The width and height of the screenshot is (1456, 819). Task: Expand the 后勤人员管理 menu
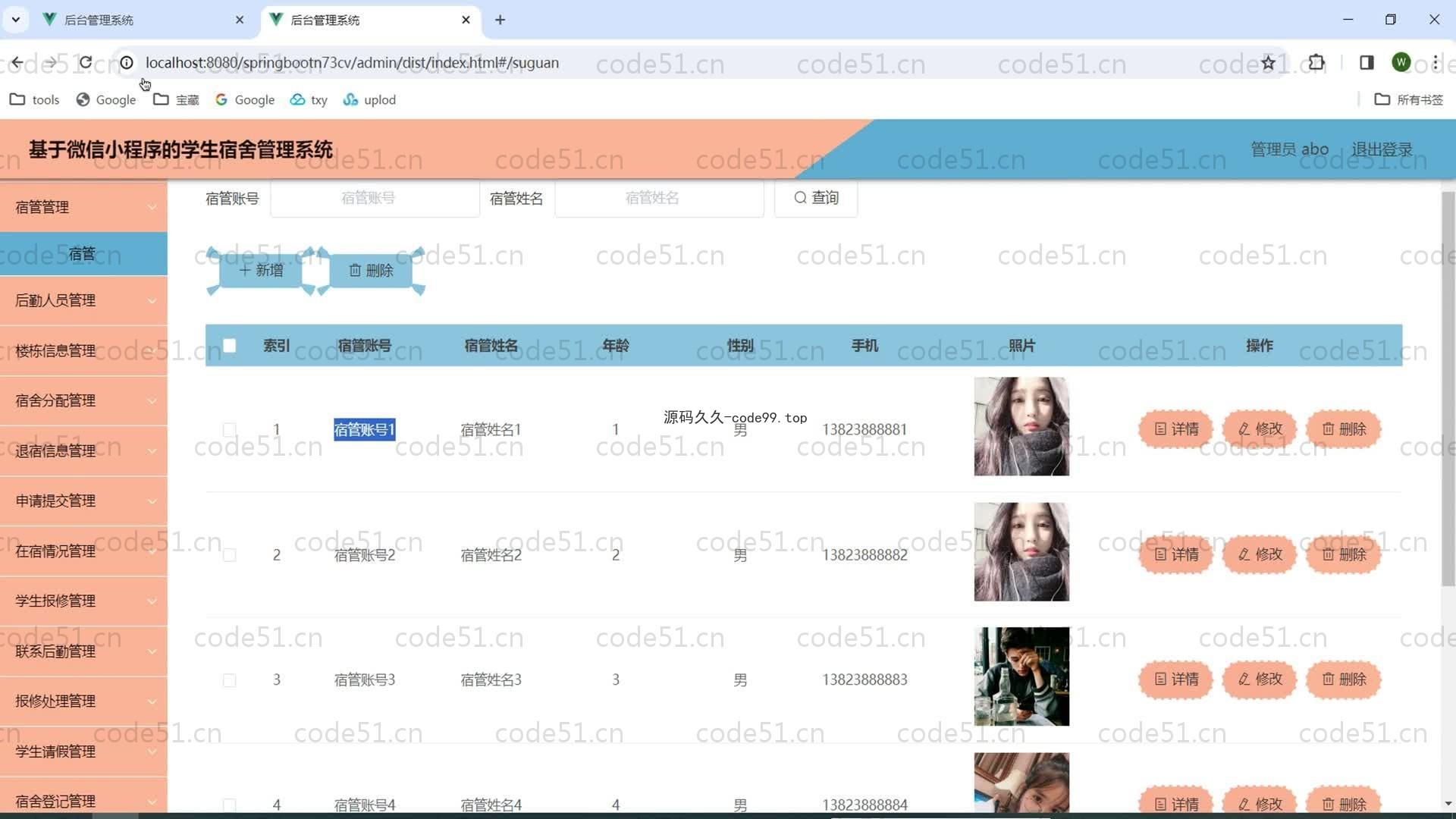pos(83,300)
